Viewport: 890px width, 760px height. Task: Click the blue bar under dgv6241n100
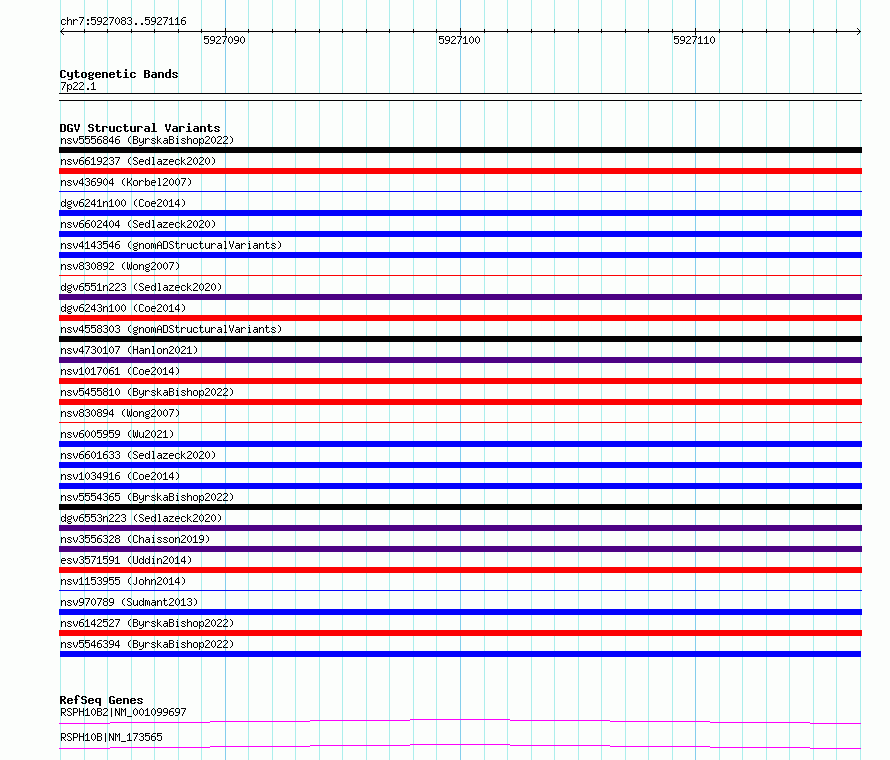(x=460, y=213)
